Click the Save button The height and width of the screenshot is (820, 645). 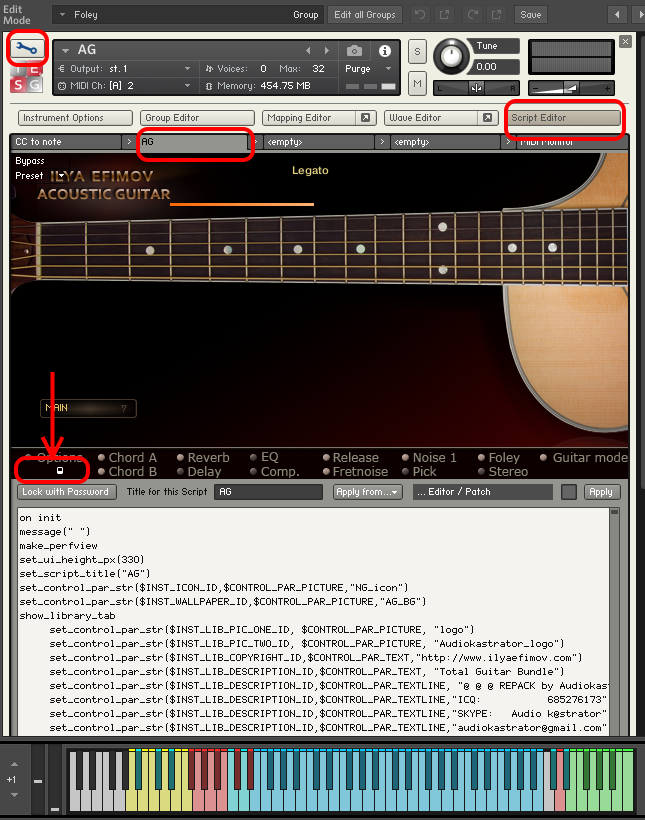530,15
